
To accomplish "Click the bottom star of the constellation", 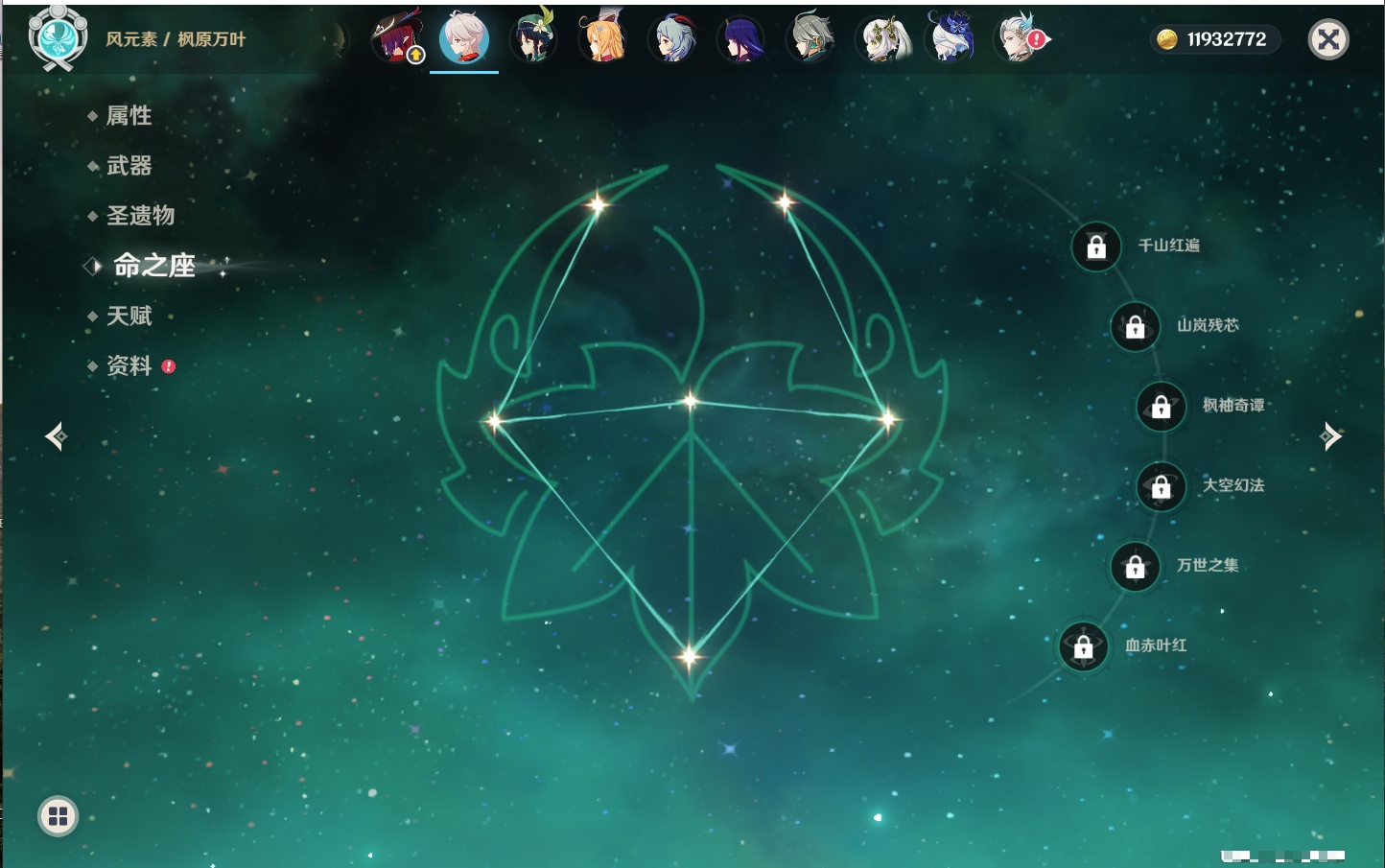I will [x=689, y=657].
